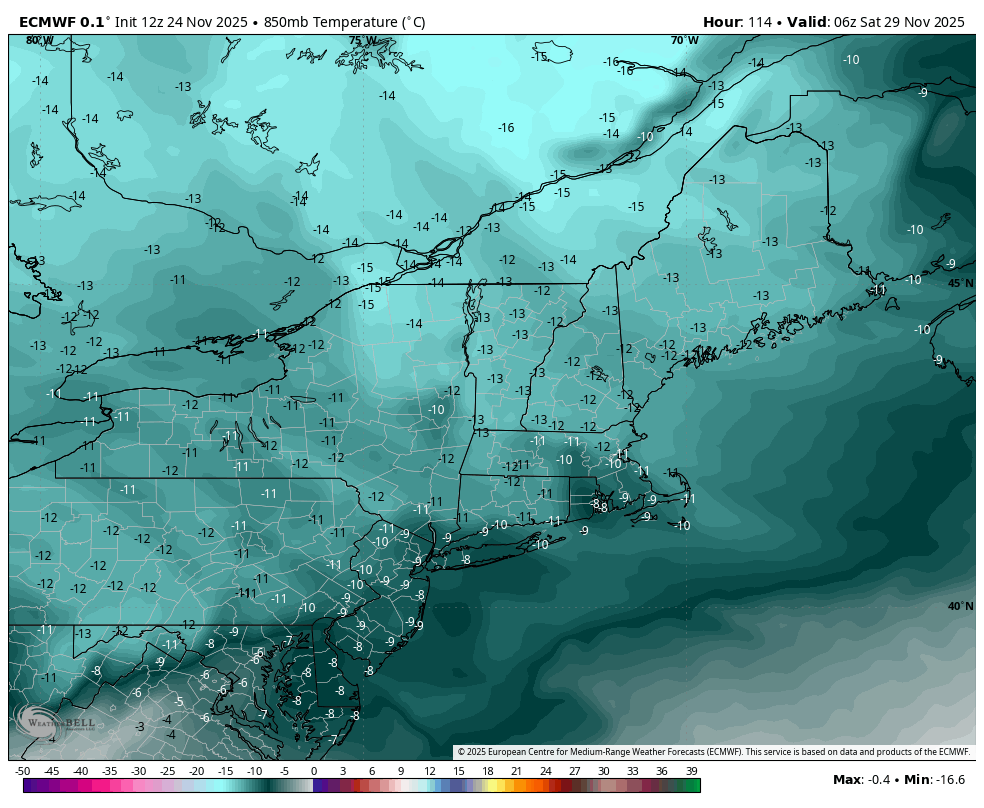Click the 75°W longitude label
Image resolution: width=984 pixels, height=808 pixels.
[x=362, y=41]
